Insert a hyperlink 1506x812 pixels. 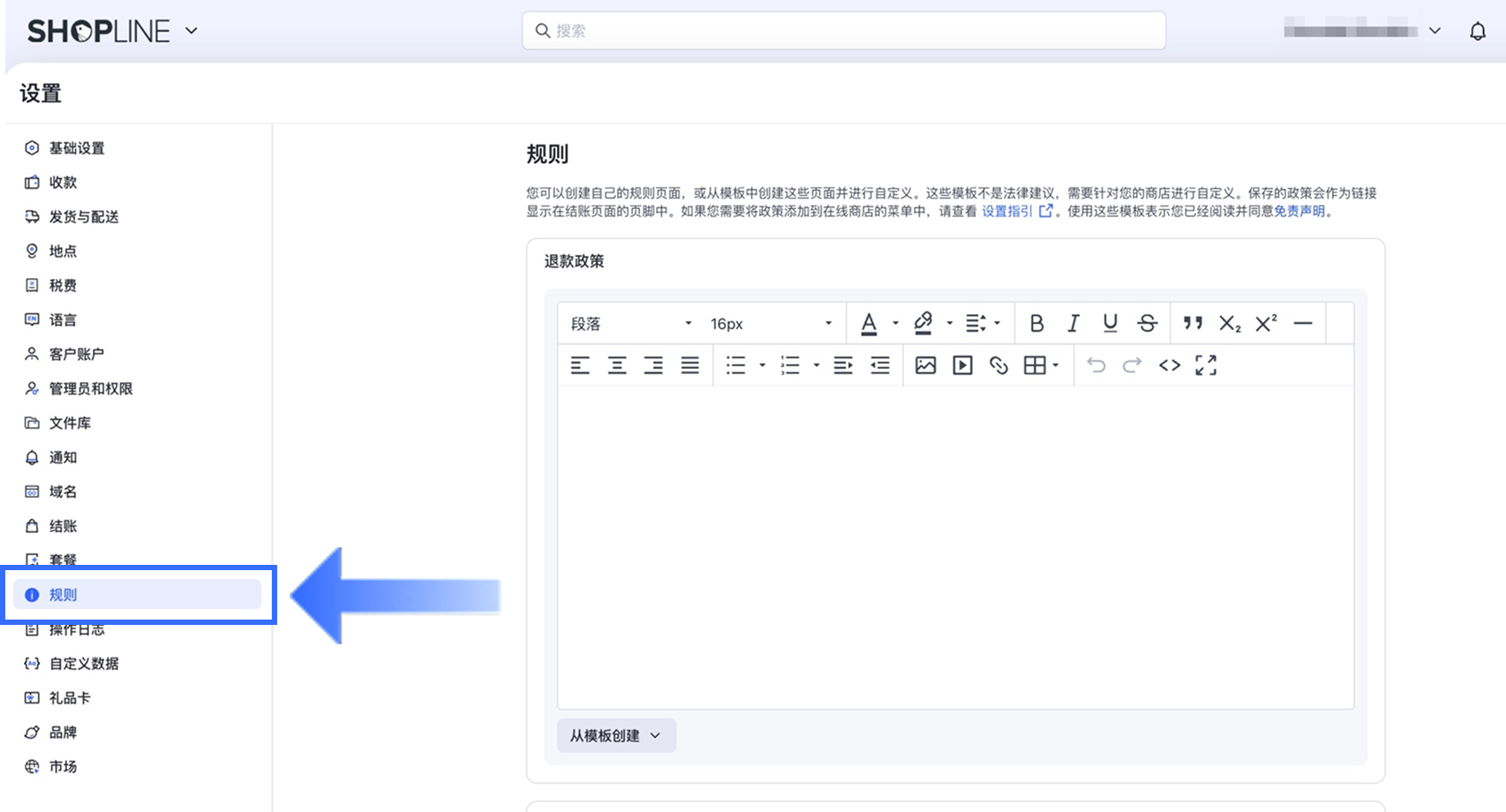tap(999, 365)
